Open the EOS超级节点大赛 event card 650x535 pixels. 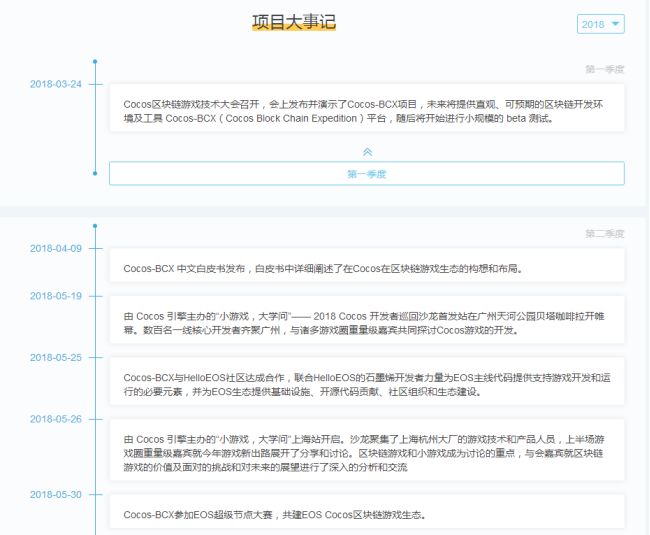click(366, 511)
